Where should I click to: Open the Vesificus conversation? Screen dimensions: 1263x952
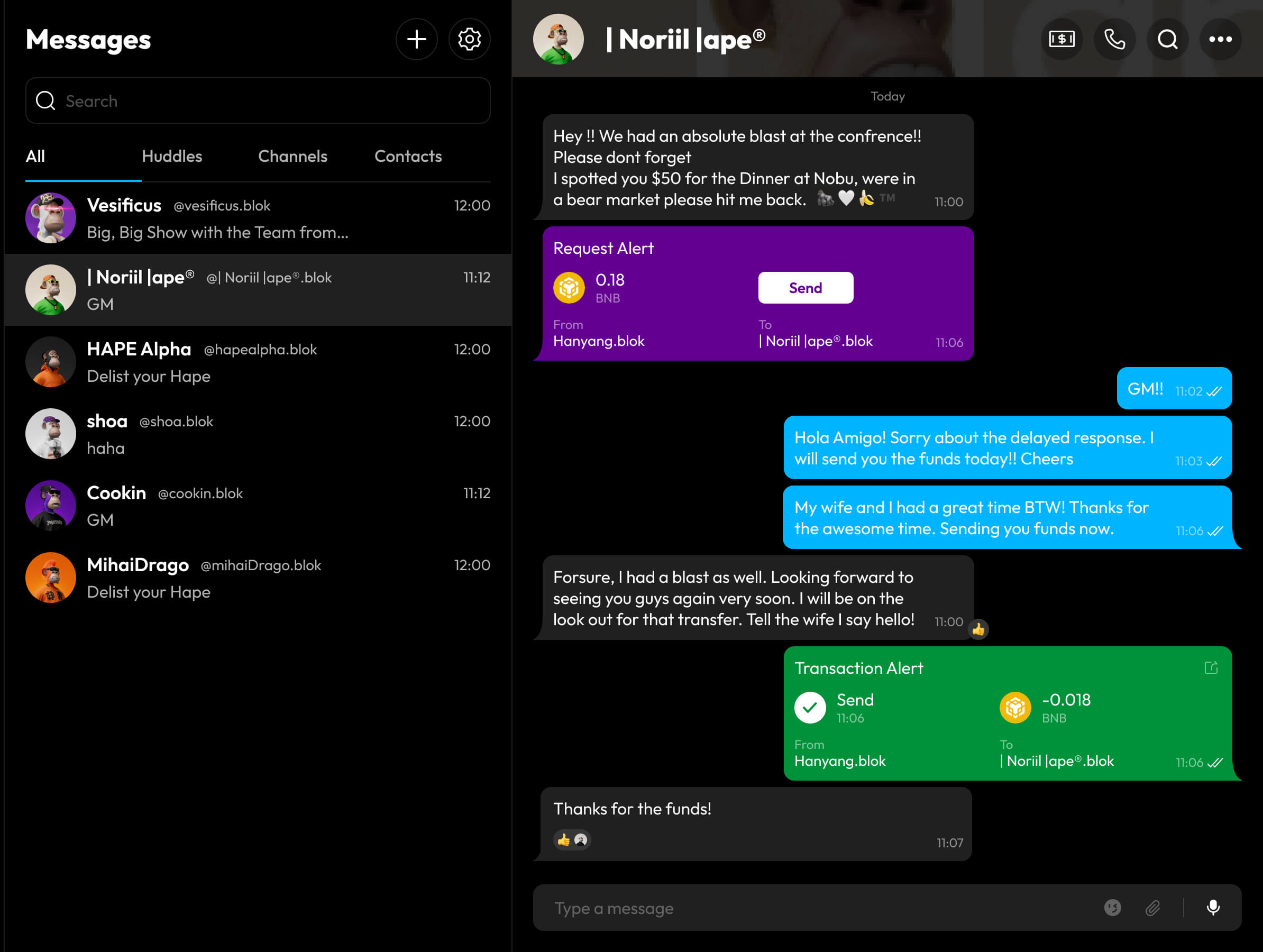(x=257, y=218)
